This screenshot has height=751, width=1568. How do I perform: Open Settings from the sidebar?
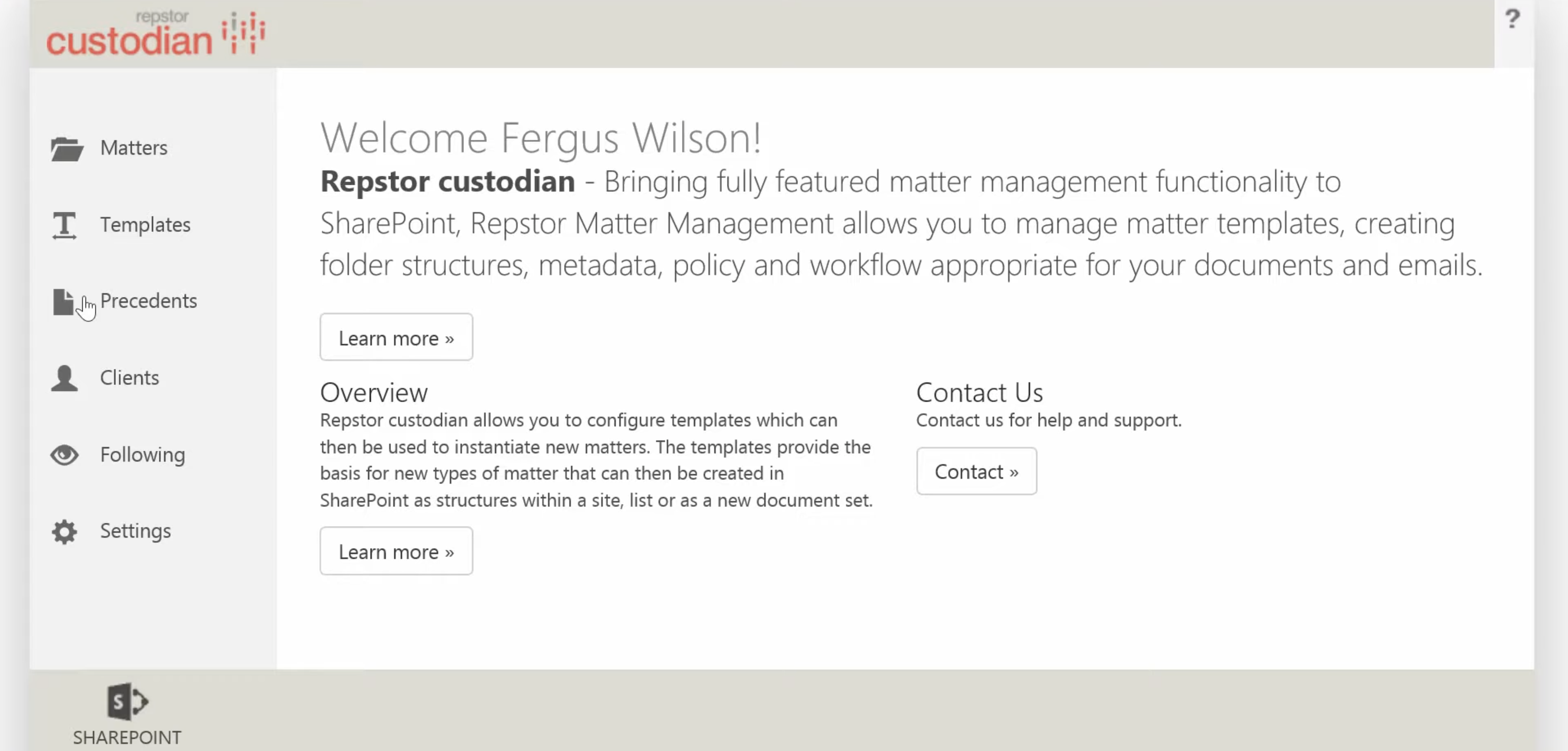coord(135,531)
